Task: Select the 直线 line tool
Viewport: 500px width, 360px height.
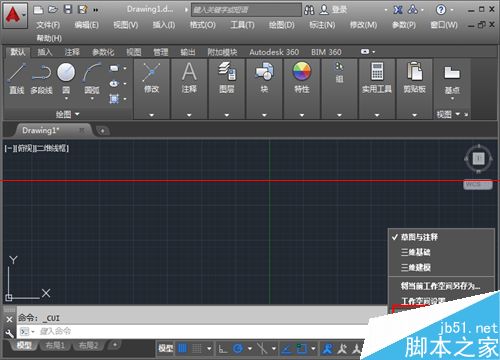Action: click(17, 79)
